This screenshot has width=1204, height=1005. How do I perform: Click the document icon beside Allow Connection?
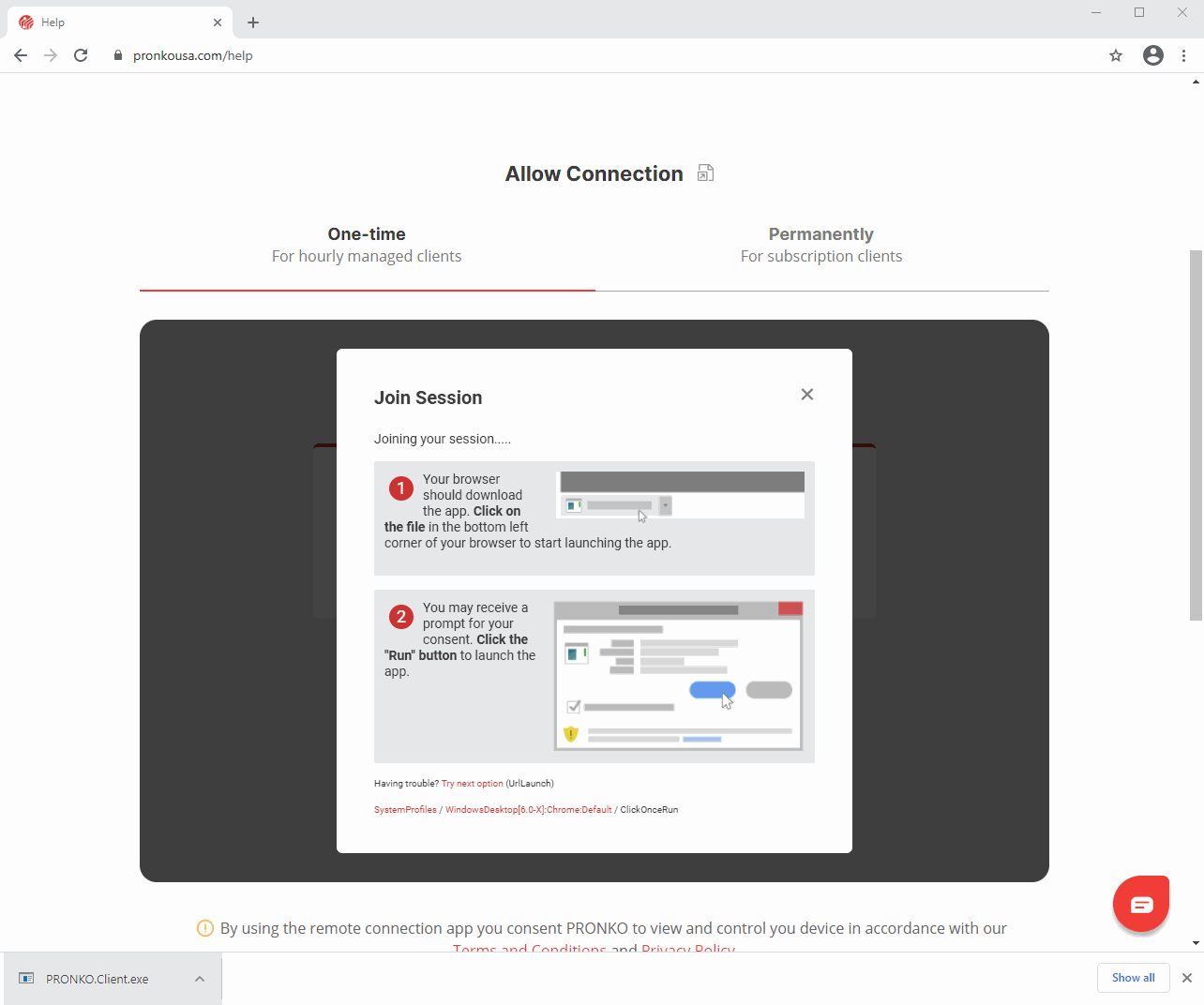[706, 172]
